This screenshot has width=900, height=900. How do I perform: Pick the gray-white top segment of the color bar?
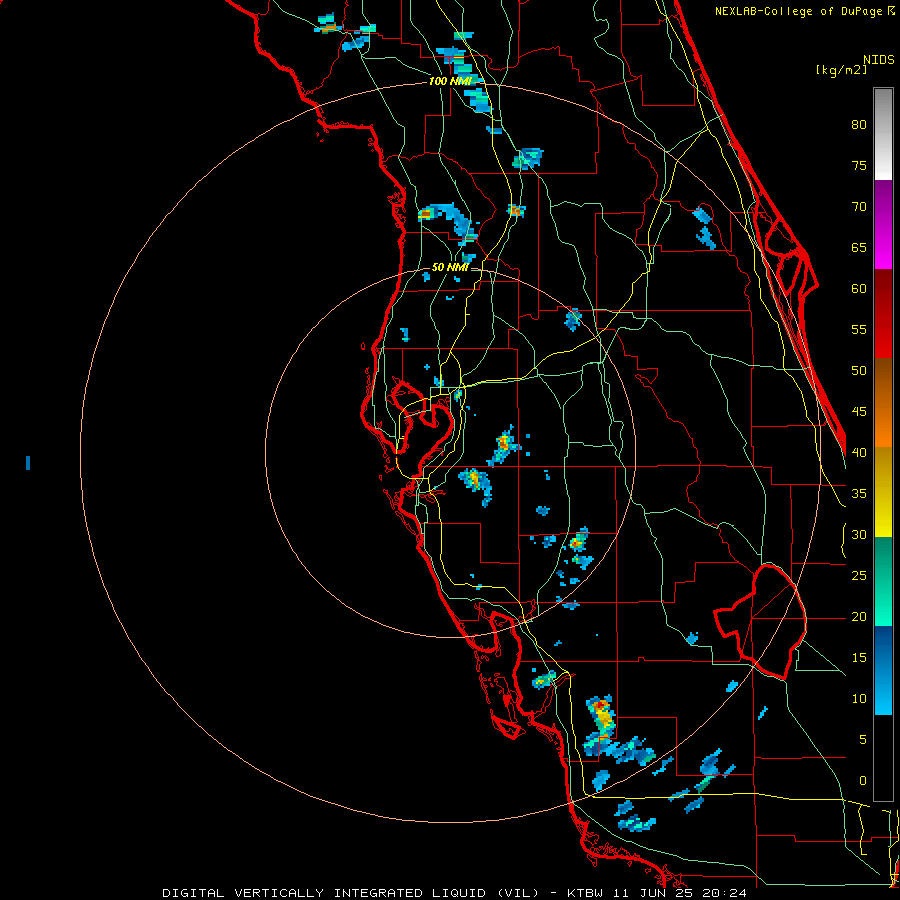tap(883, 134)
